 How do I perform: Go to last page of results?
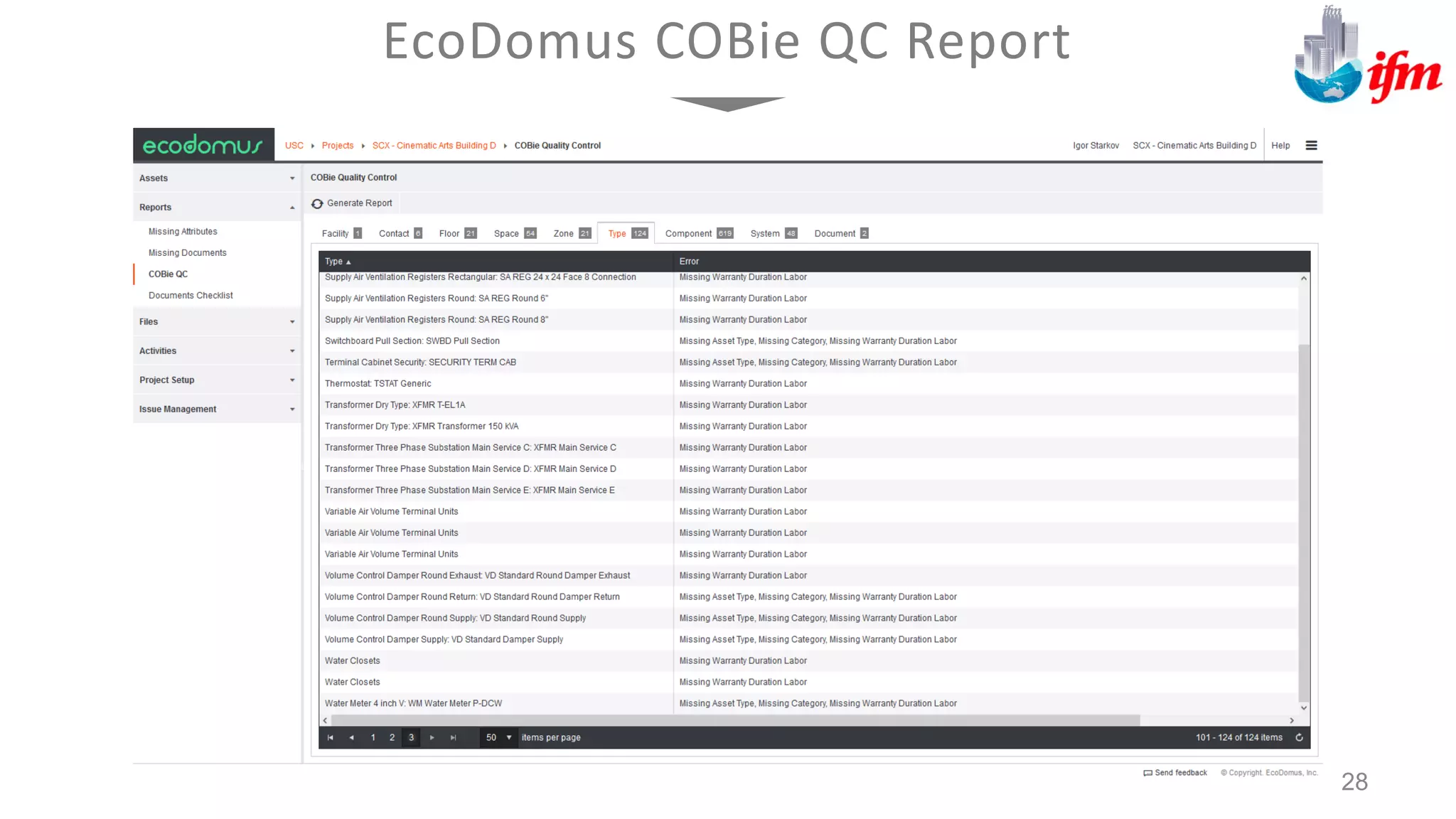point(453,738)
